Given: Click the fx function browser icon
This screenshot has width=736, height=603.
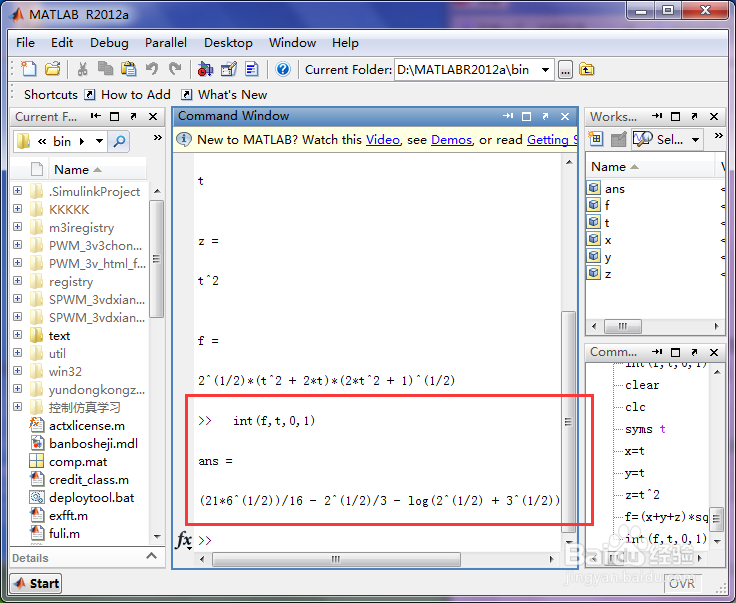Looking at the screenshot, I should (x=184, y=540).
